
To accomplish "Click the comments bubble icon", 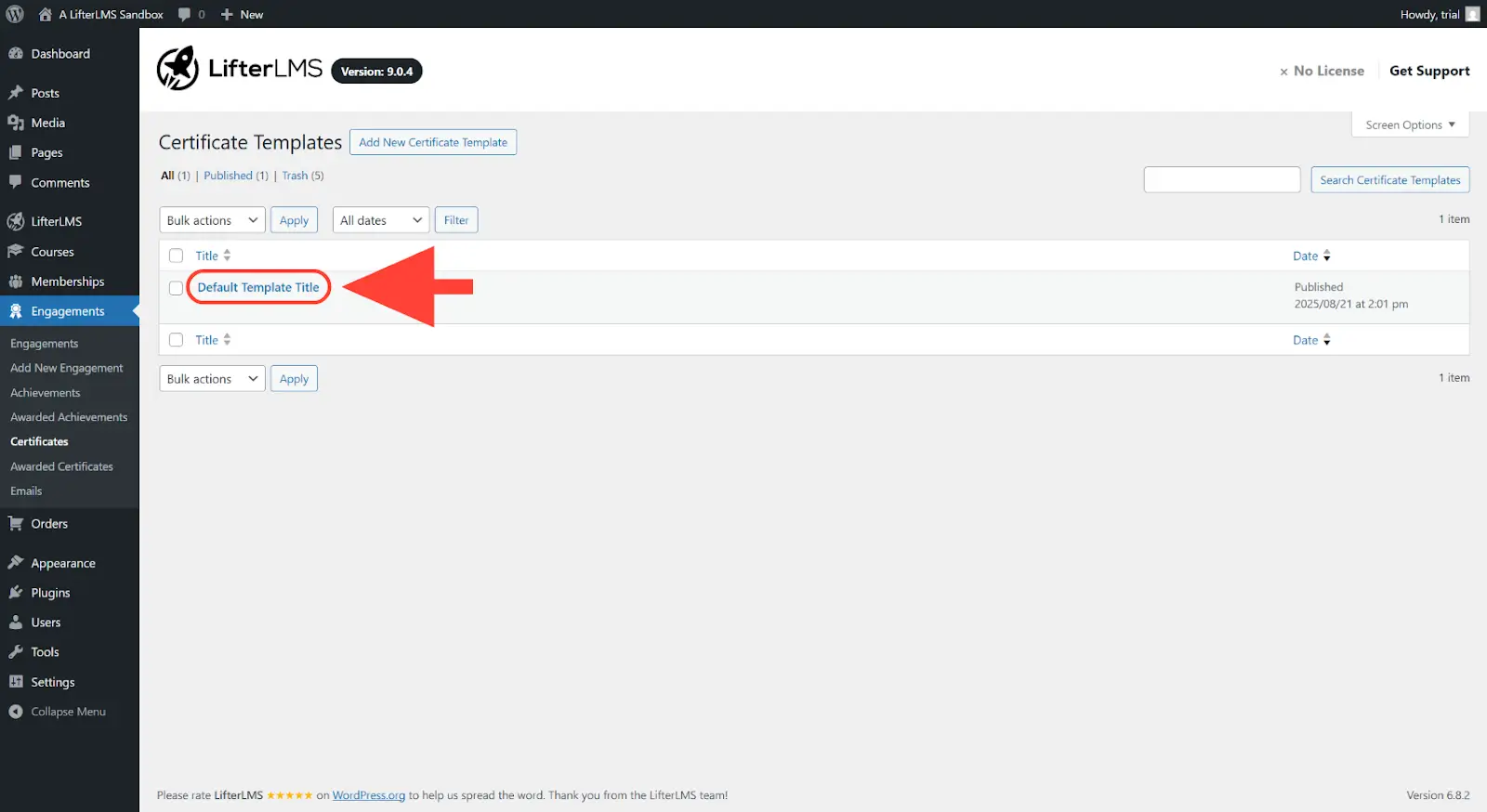I will pyautogui.click(x=184, y=14).
